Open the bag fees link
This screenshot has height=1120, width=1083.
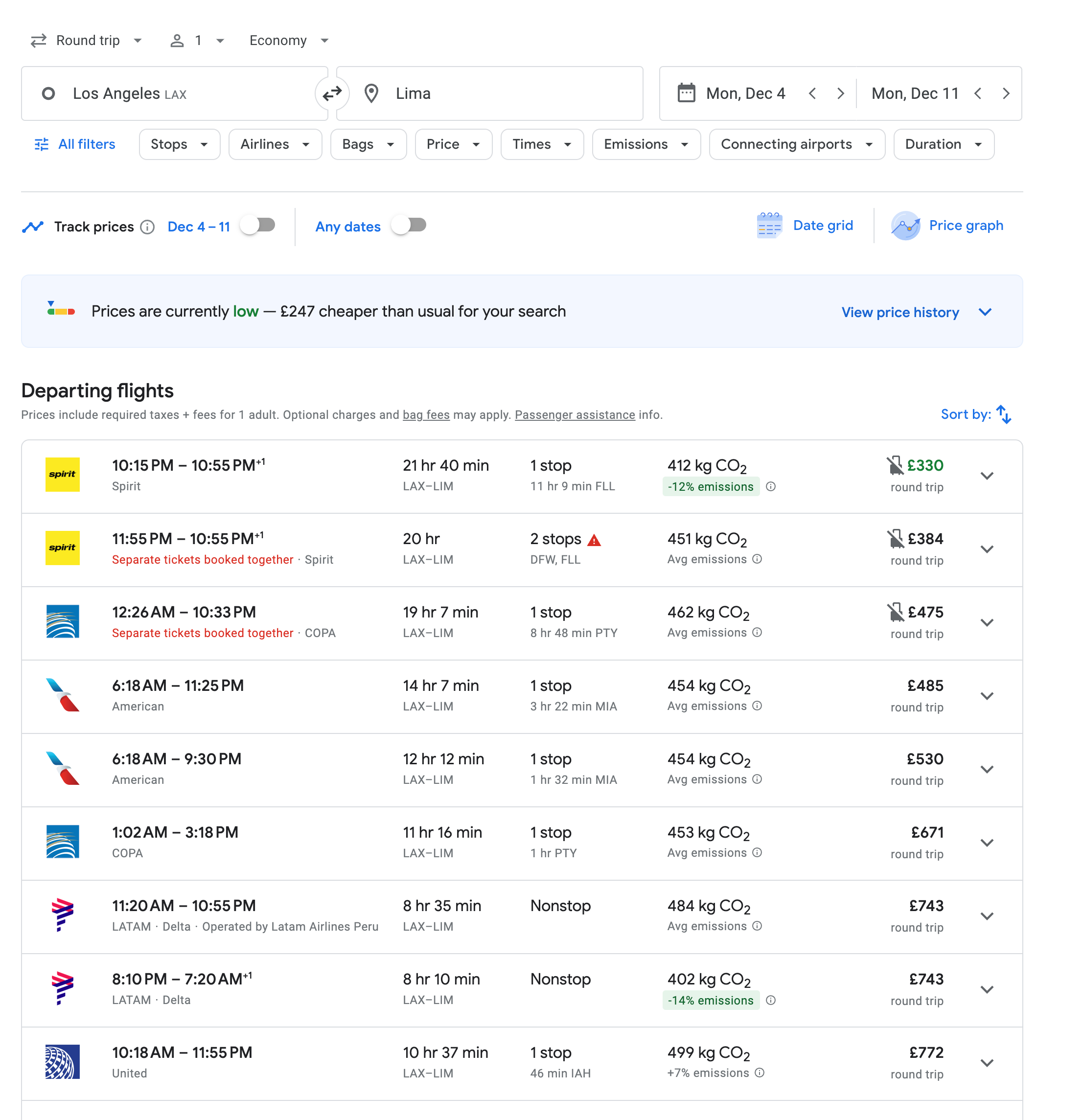pyautogui.click(x=426, y=415)
